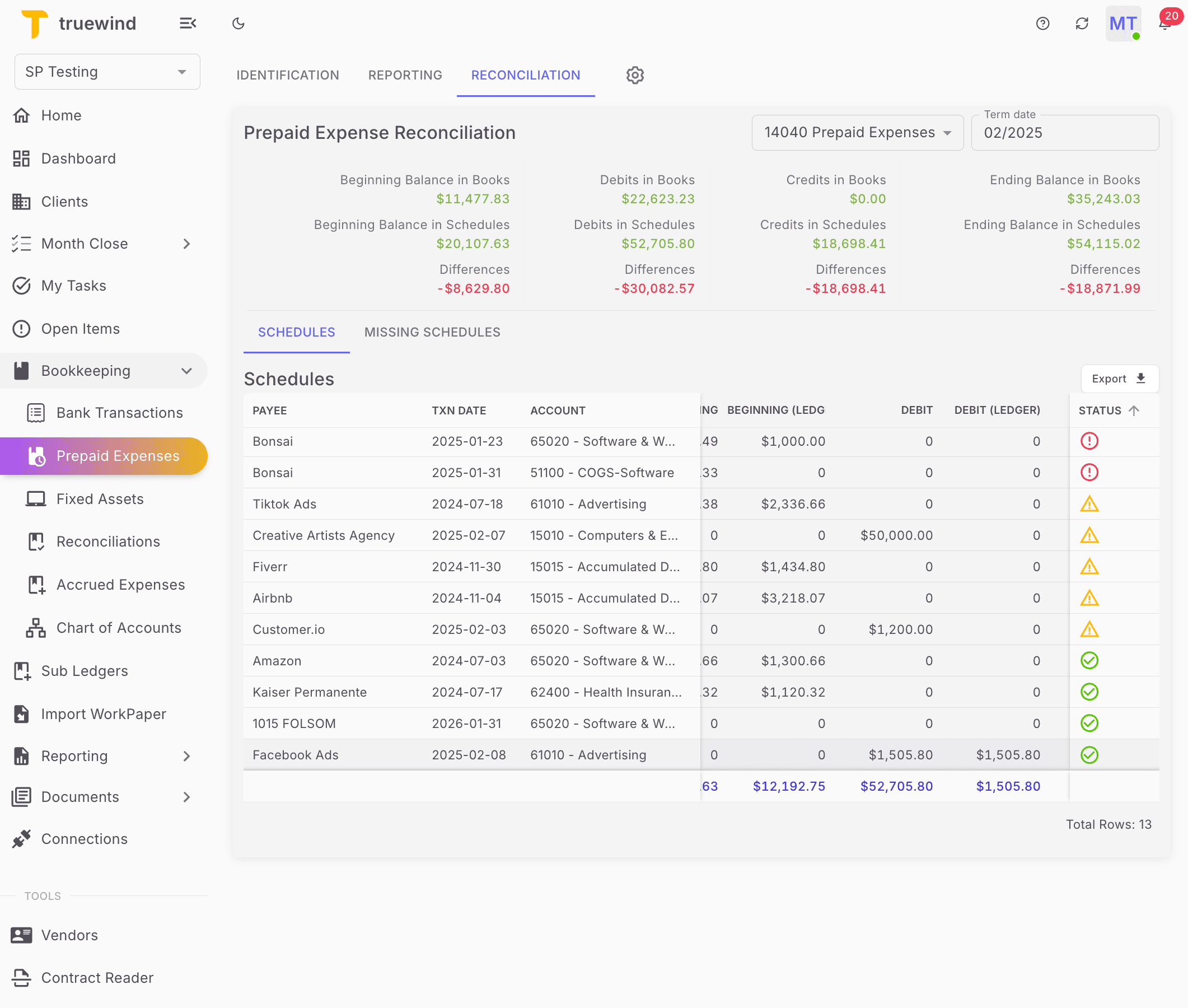The image size is (1188, 1008).
Task: Select the Fixed Assets icon in sidebar
Action: tap(36, 498)
